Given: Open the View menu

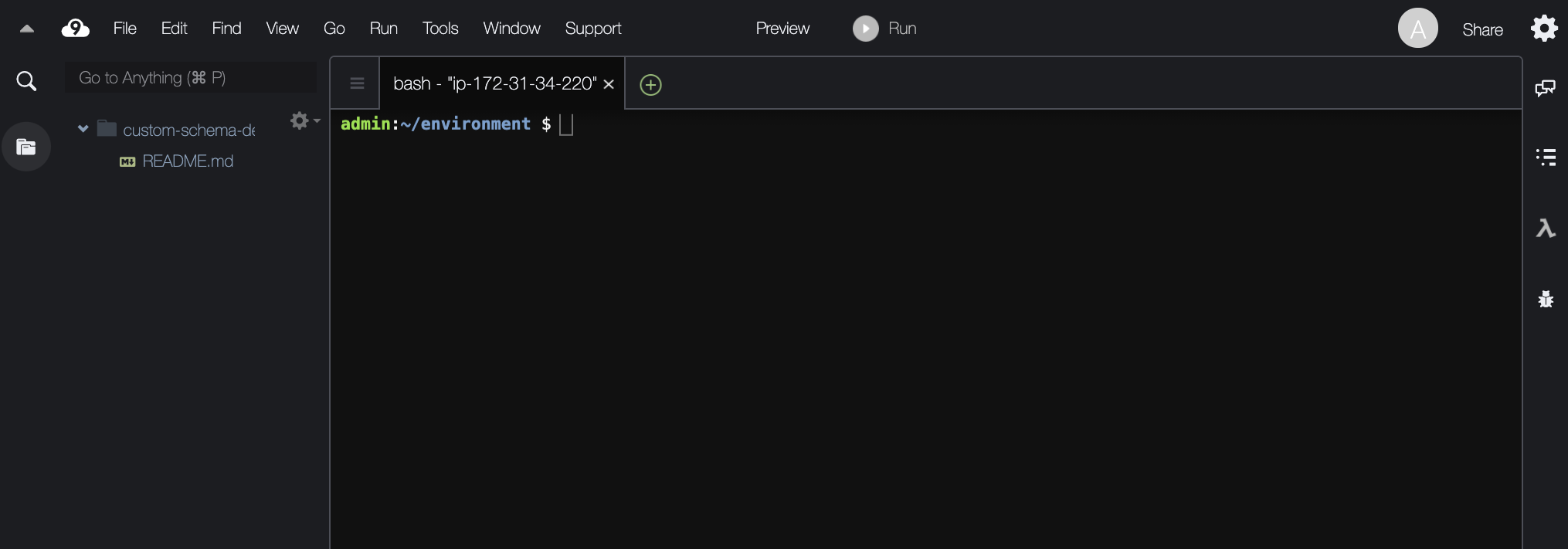Looking at the screenshot, I should [282, 29].
